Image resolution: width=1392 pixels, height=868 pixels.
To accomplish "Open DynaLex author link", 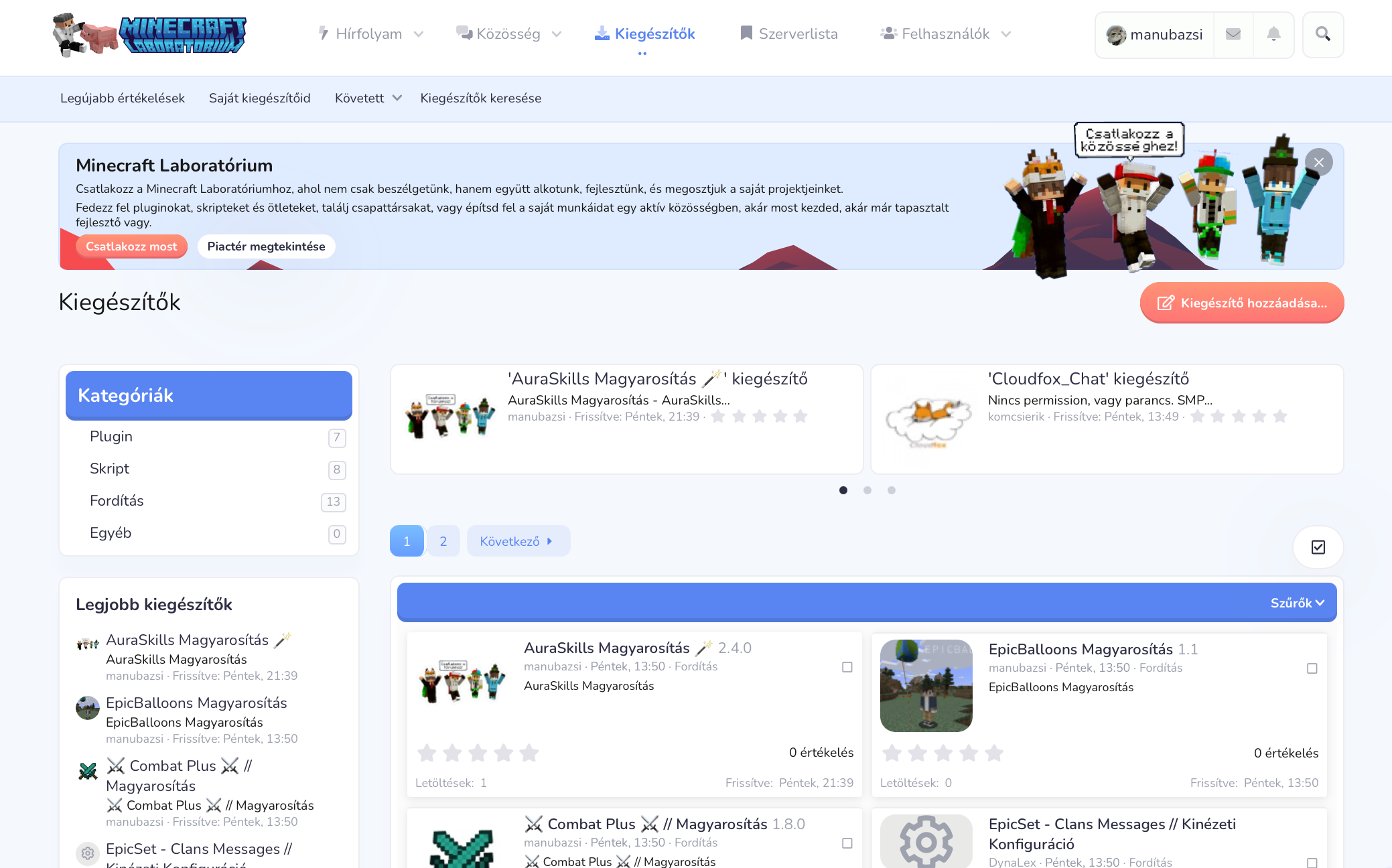I will 1012,862.
